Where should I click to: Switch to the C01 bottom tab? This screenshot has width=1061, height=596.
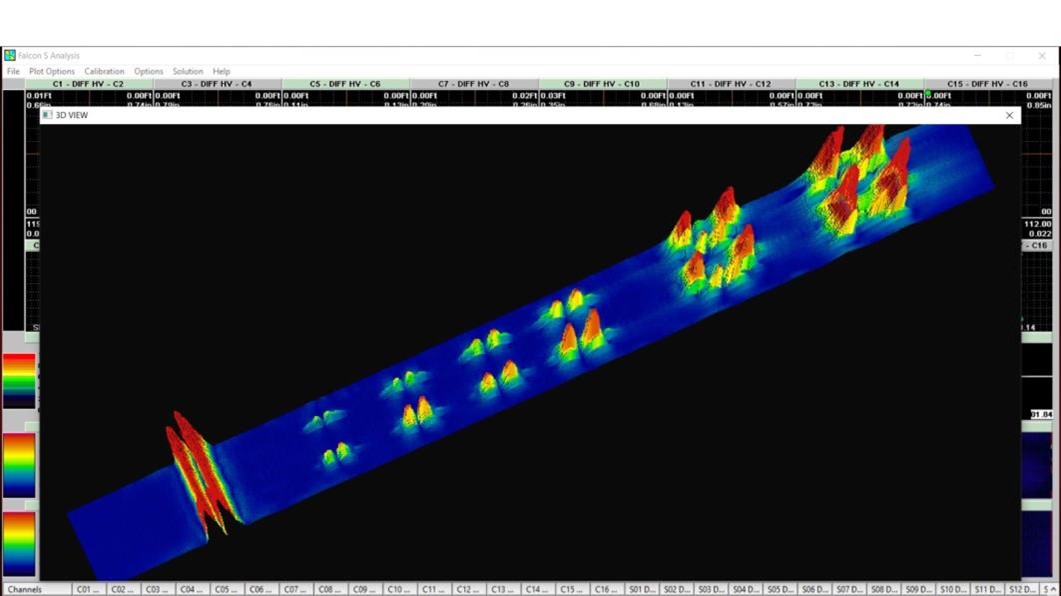point(88,590)
